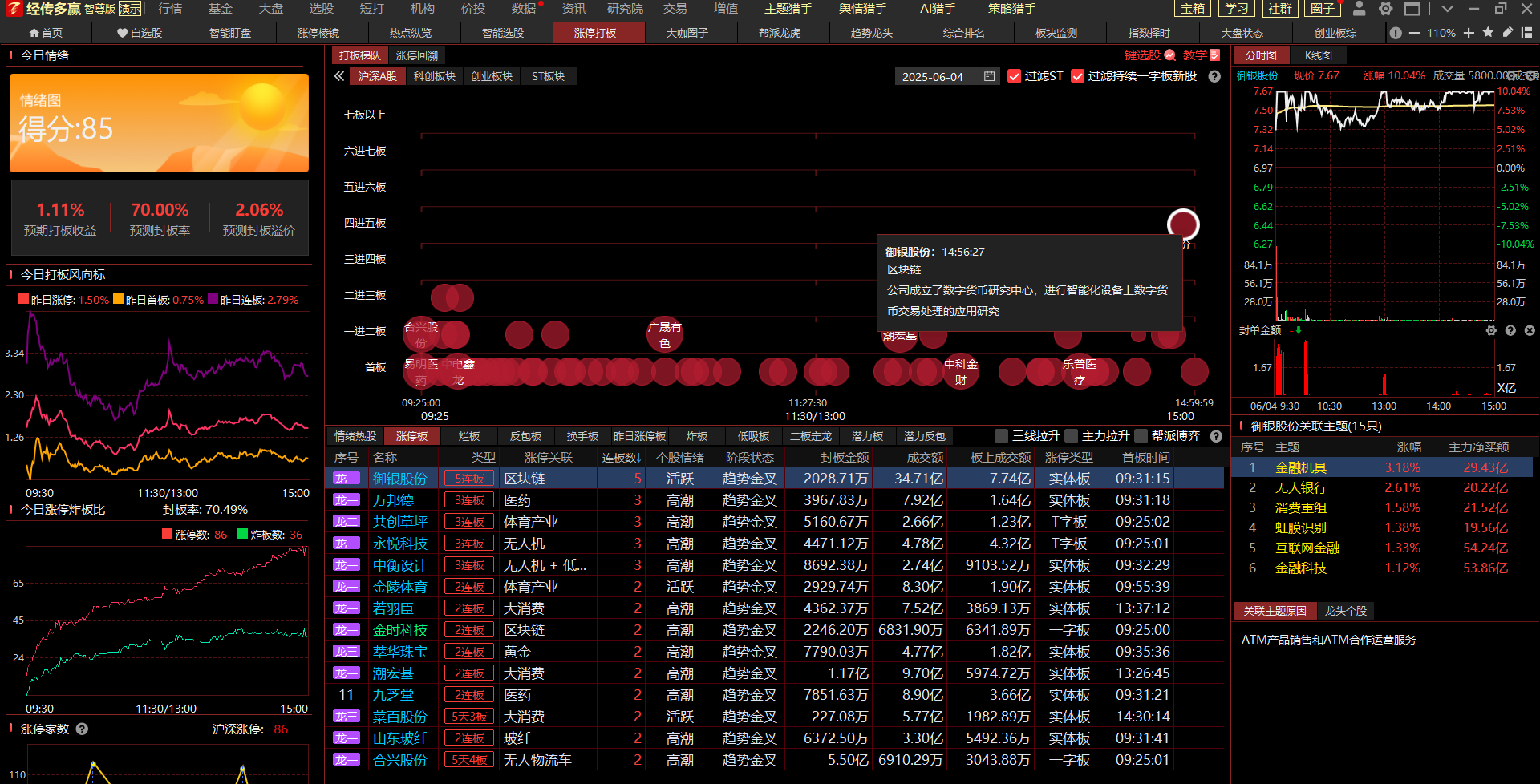The width and height of the screenshot is (1540, 784).
Task: Click the 演示 button by the logo
Action: tap(130, 9)
